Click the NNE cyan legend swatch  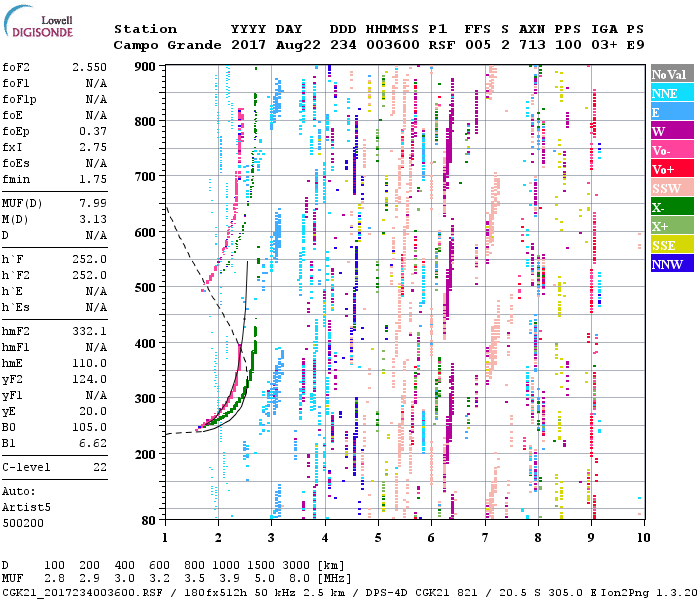point(672,93)
